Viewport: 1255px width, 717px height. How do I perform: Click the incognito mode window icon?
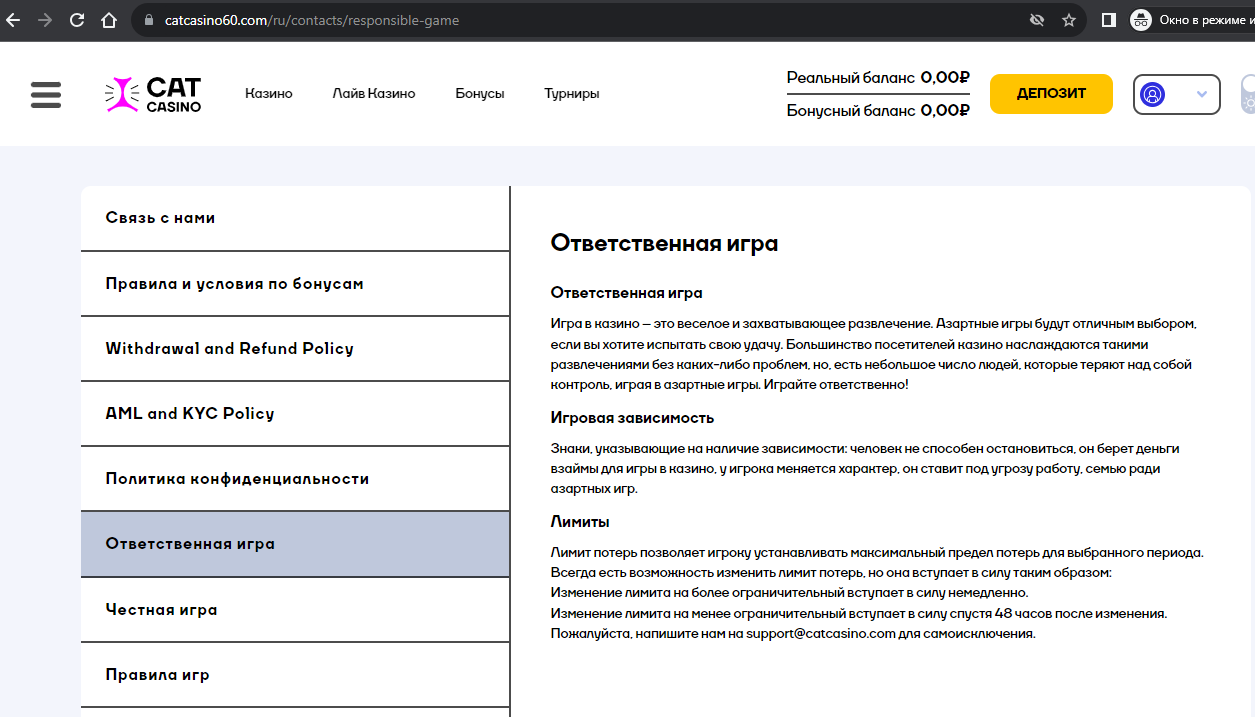coord(1141,19)
